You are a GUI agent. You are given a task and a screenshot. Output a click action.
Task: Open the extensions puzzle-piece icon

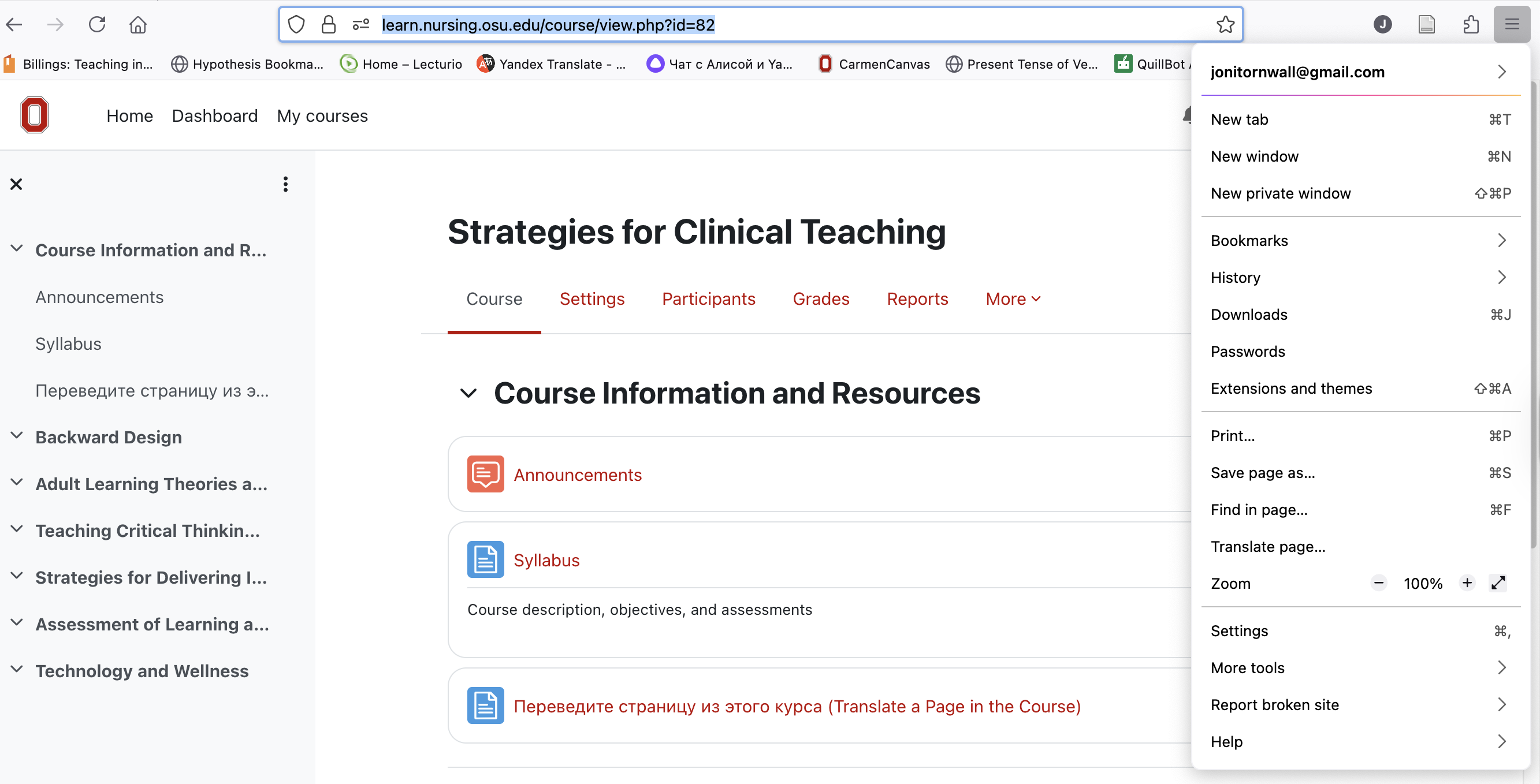[x=1470, y=24]
